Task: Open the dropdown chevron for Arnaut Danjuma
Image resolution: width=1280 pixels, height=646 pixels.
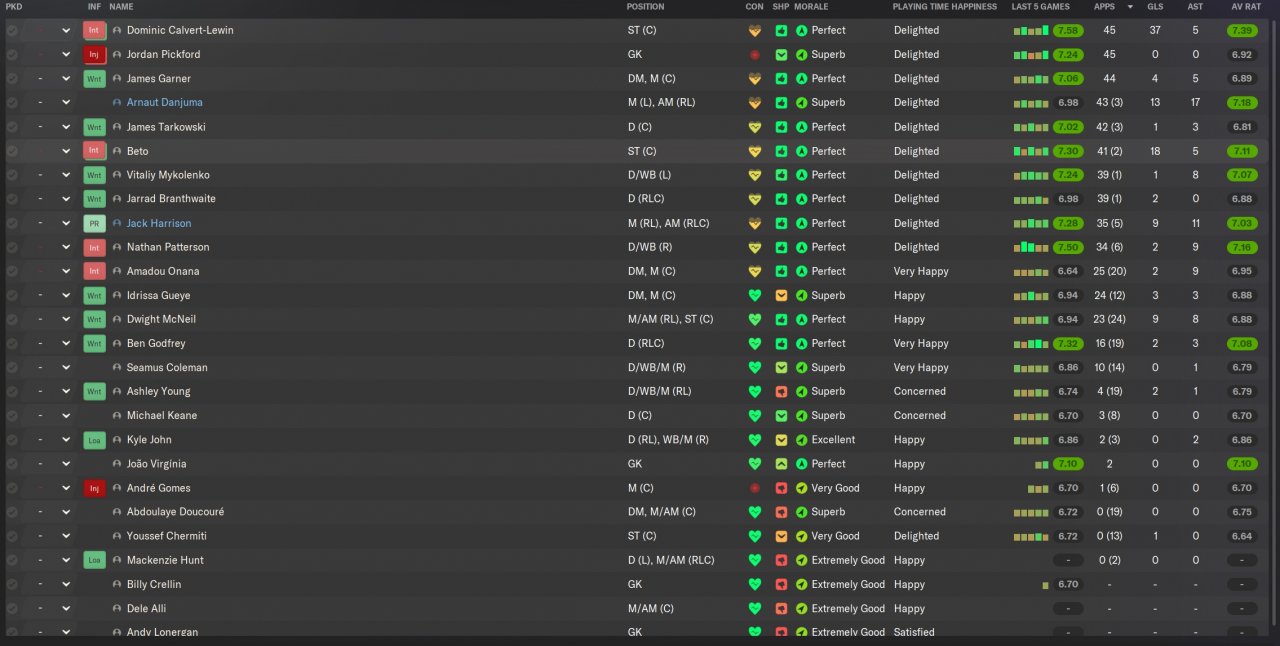Action: click(x=66, y=102)
